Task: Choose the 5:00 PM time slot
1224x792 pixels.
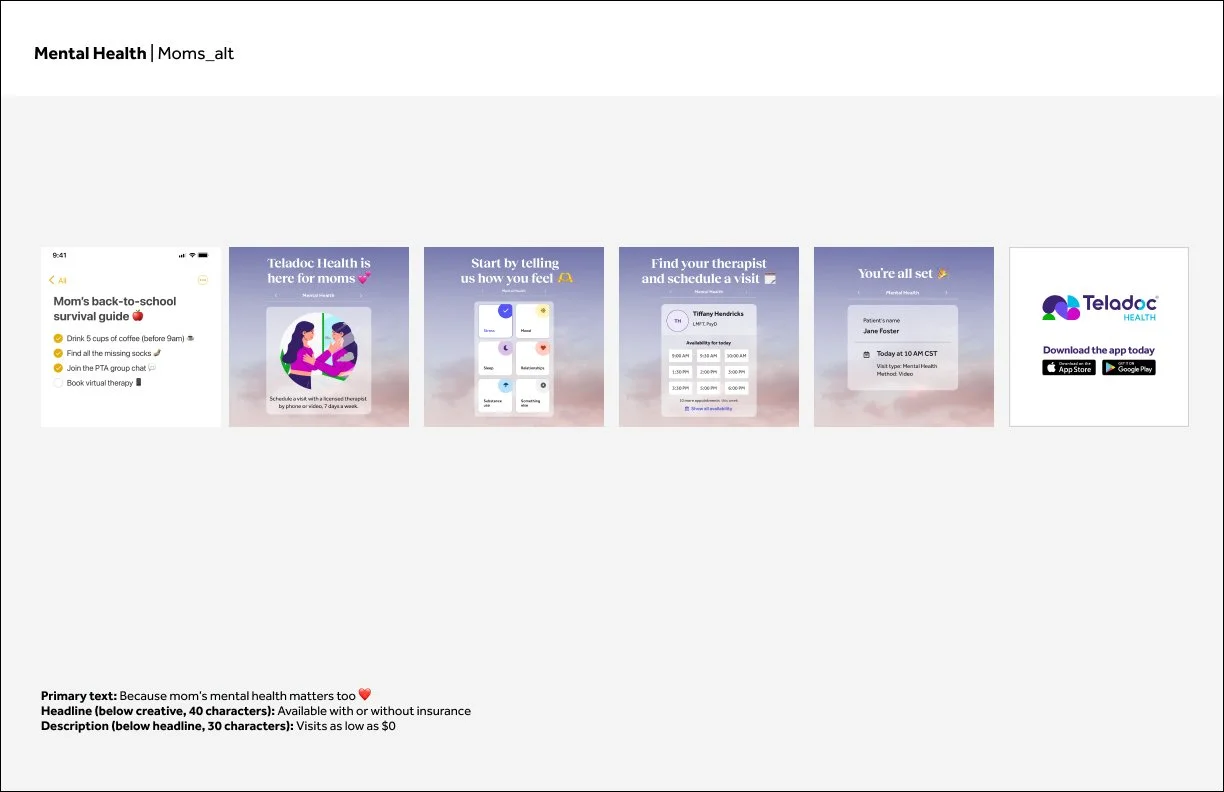Action: click(708, 388)
